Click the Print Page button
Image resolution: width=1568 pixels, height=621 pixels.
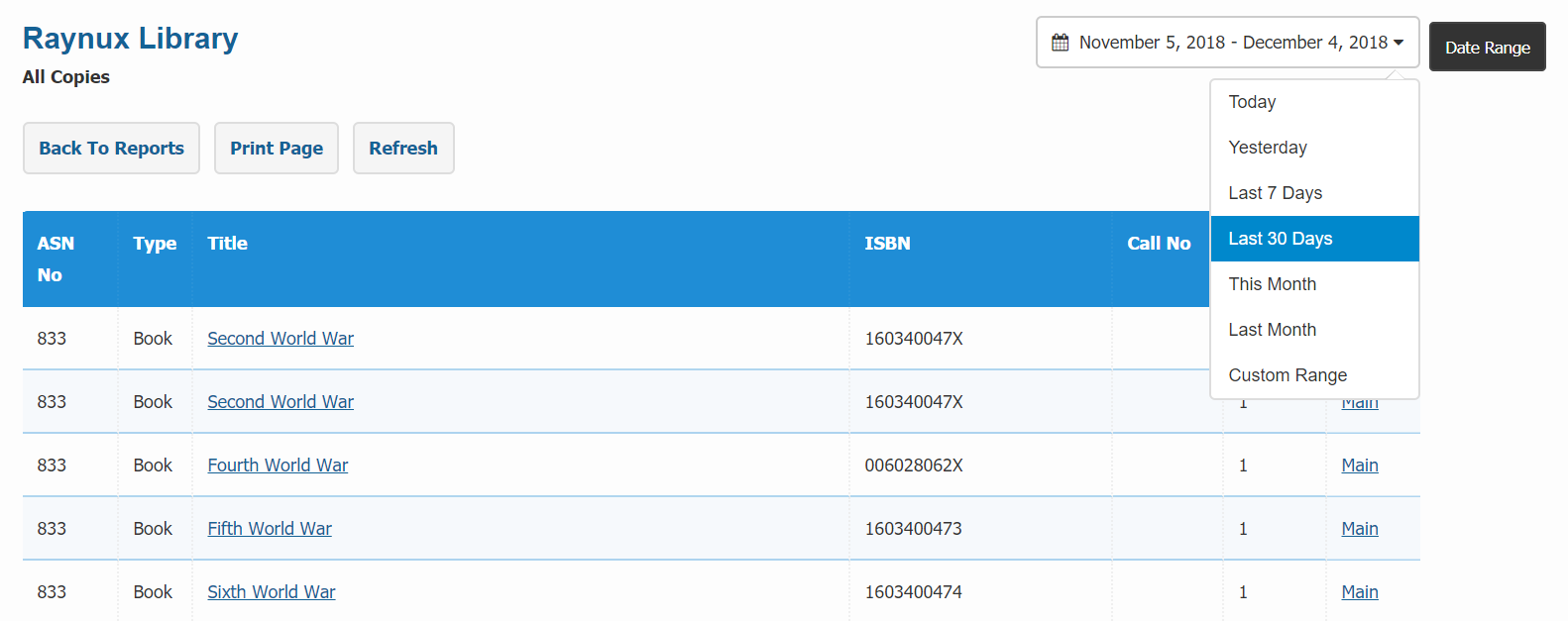coord(277,149)
